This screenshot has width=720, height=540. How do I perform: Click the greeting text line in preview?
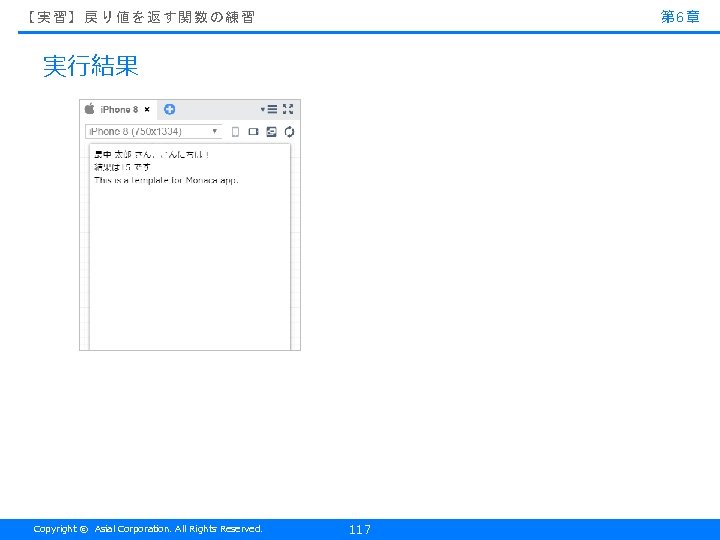pos(152,154)
